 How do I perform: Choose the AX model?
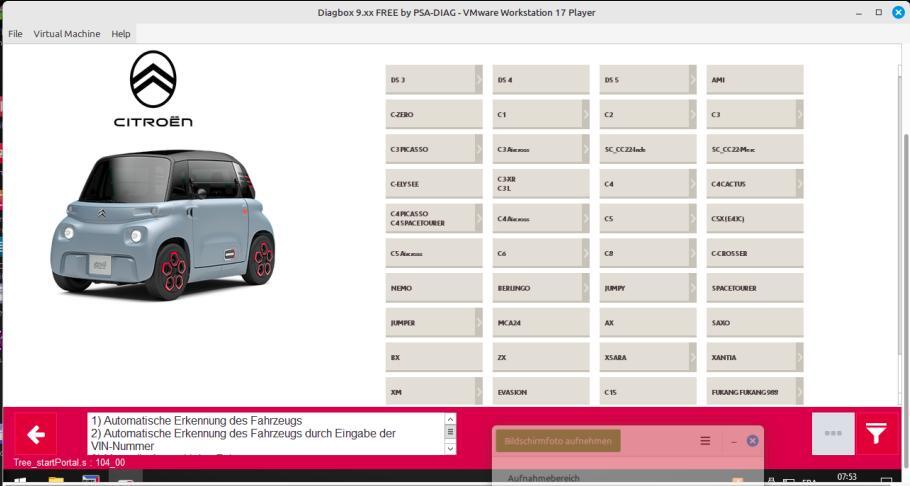(648, 323)
